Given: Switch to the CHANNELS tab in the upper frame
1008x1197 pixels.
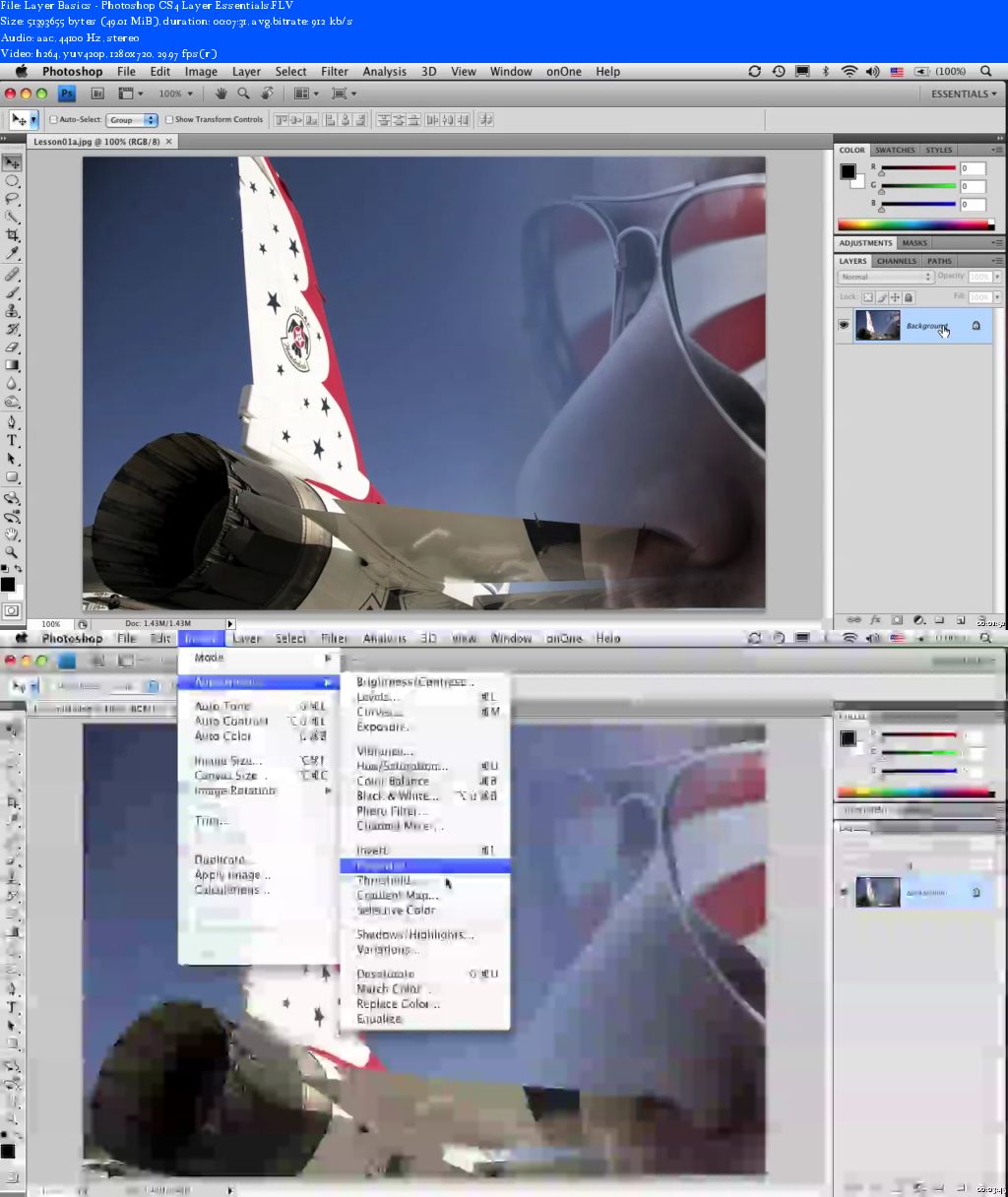Looking at the screenshot, I should click(x=897, y=262).
